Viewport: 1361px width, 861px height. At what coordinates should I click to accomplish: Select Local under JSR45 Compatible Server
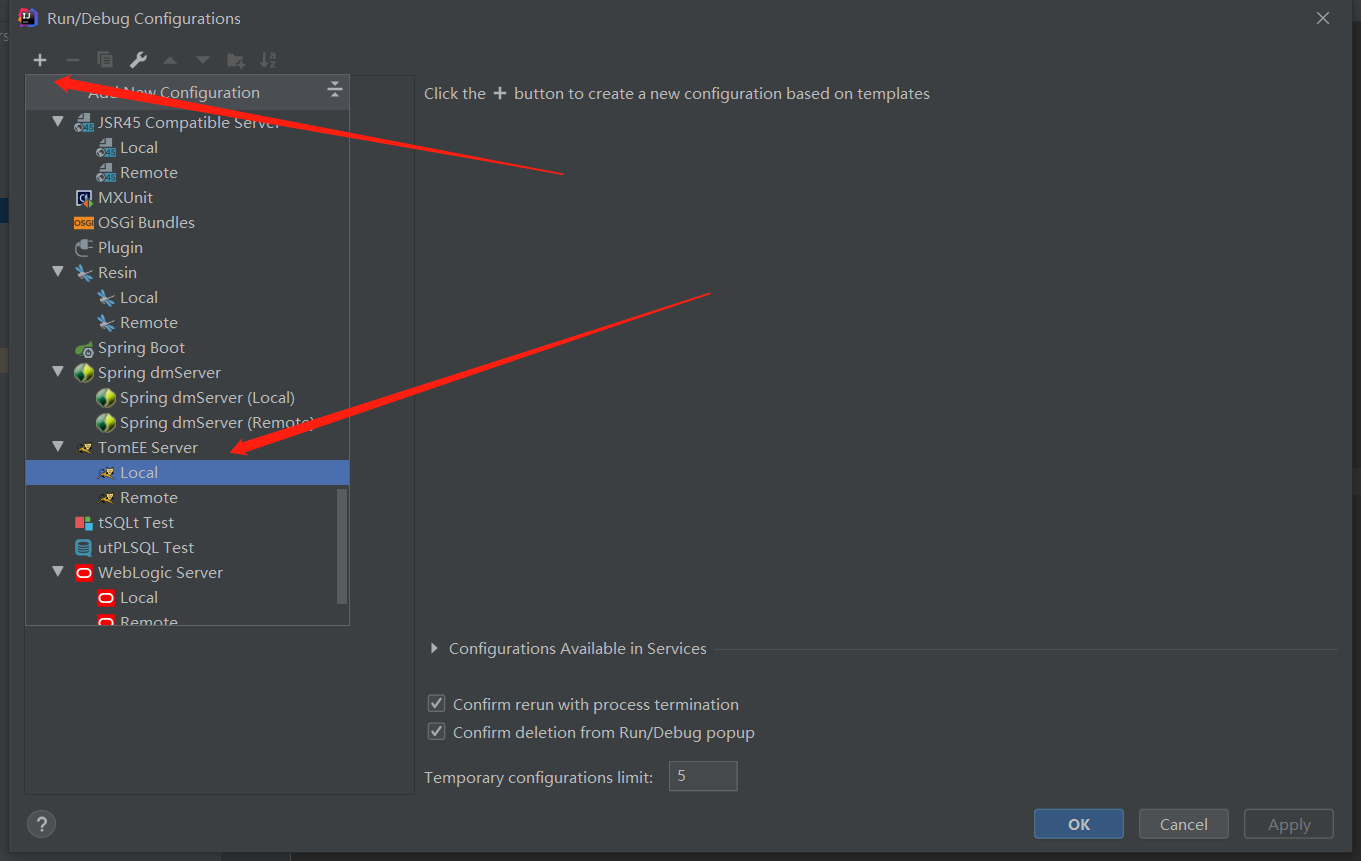(188, 148)
